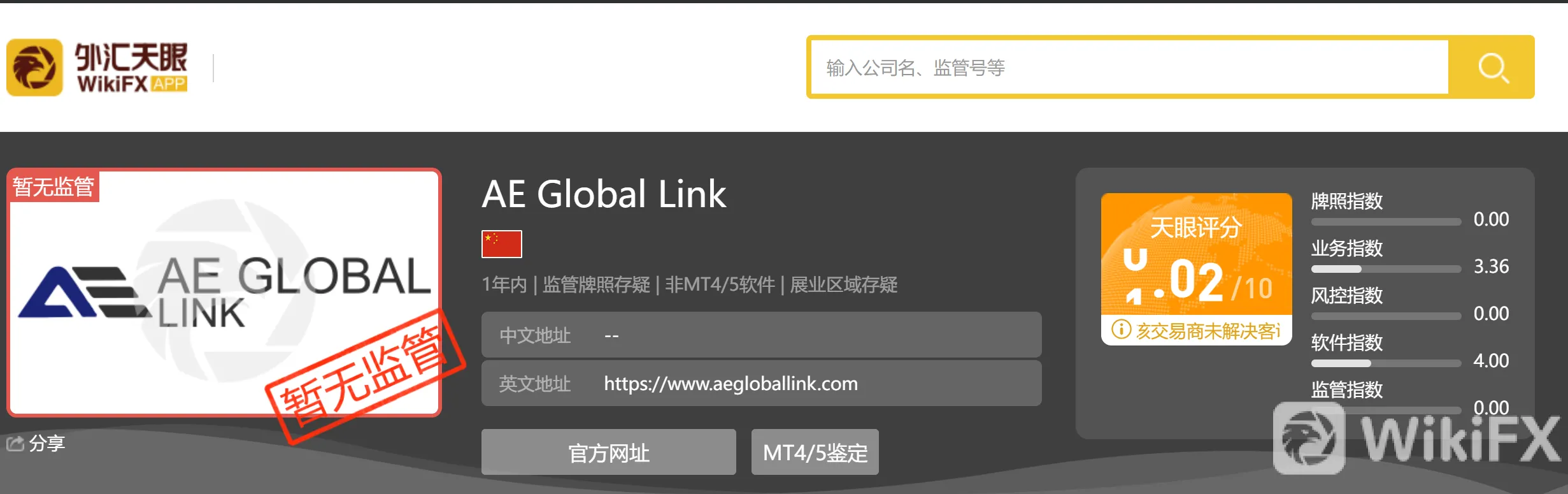Click the unresolved complaints notice text
Screen dimensions: 1568x494
[x=1208, y=331]
